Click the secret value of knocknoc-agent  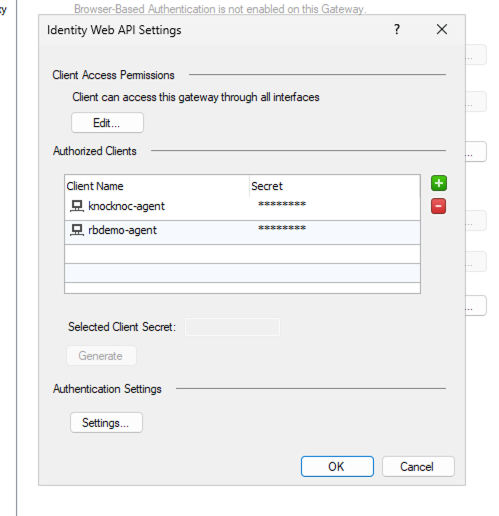coord(282,204)
